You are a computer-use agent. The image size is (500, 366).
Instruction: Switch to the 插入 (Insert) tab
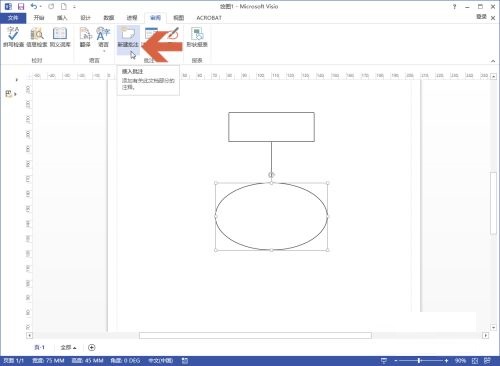(62, 18)
